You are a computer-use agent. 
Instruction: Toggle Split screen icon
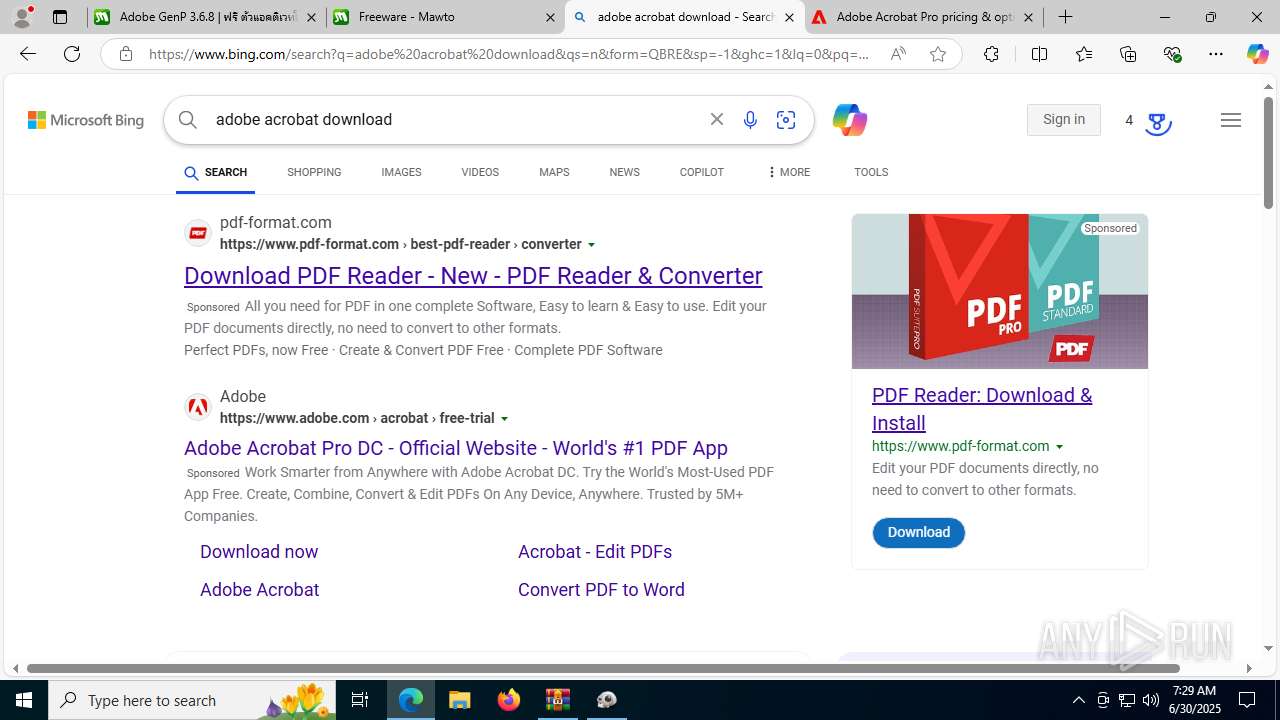tap(1039, 54)
